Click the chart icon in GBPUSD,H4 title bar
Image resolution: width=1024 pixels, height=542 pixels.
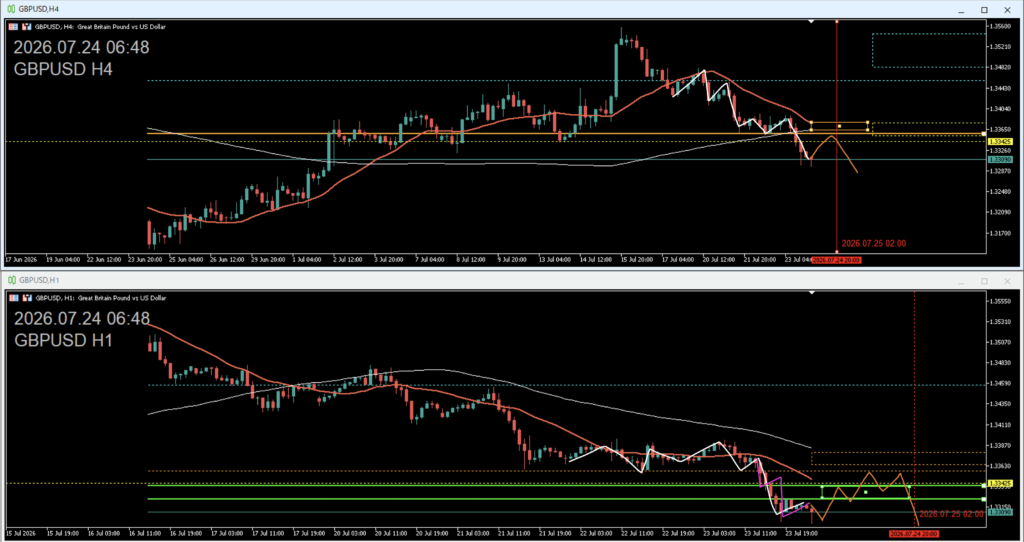click(12, 9)
